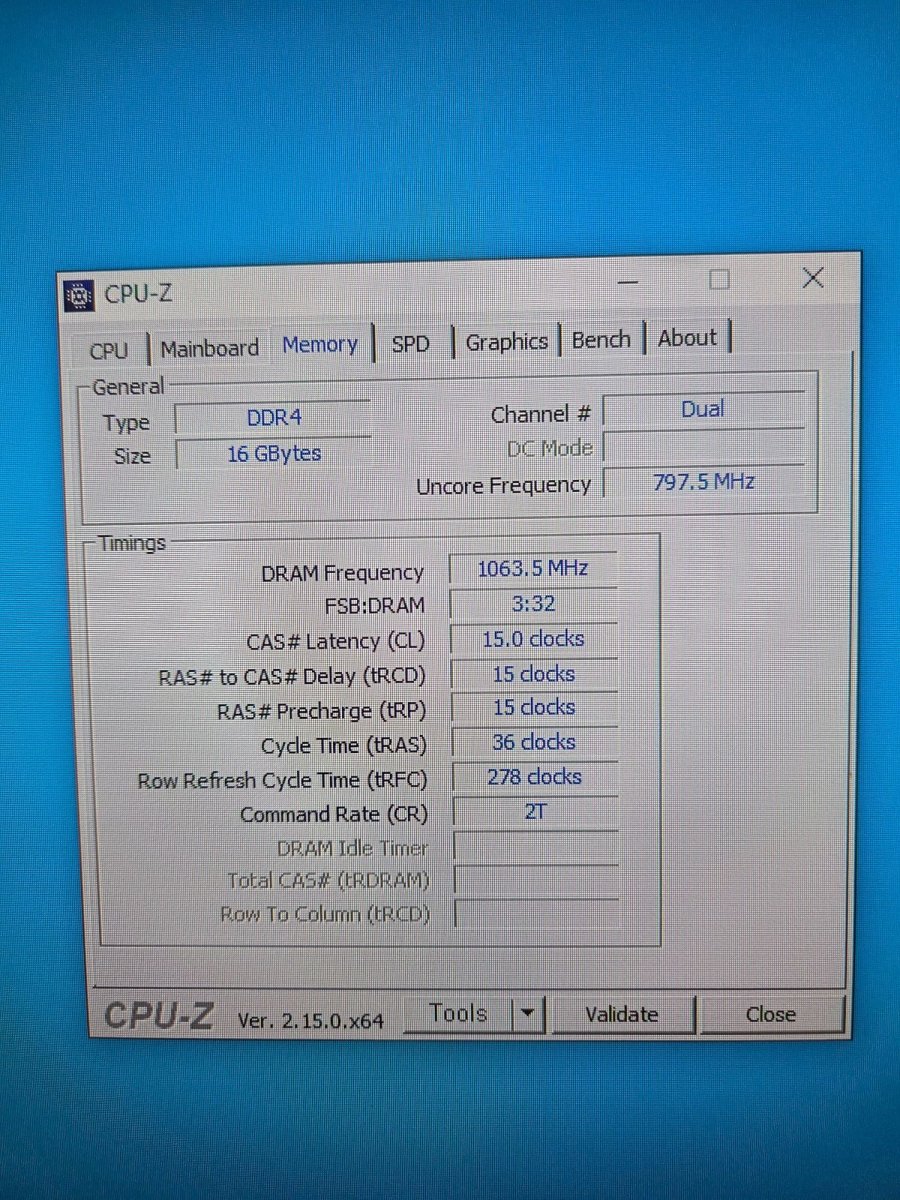Click the tRCD 15 clocks value
The image size is (900, 1200).
[x=534, y=674]
